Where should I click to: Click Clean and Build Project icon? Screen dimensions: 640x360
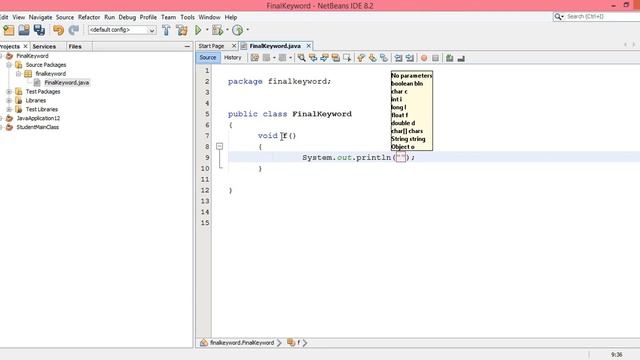pos(182,30)
